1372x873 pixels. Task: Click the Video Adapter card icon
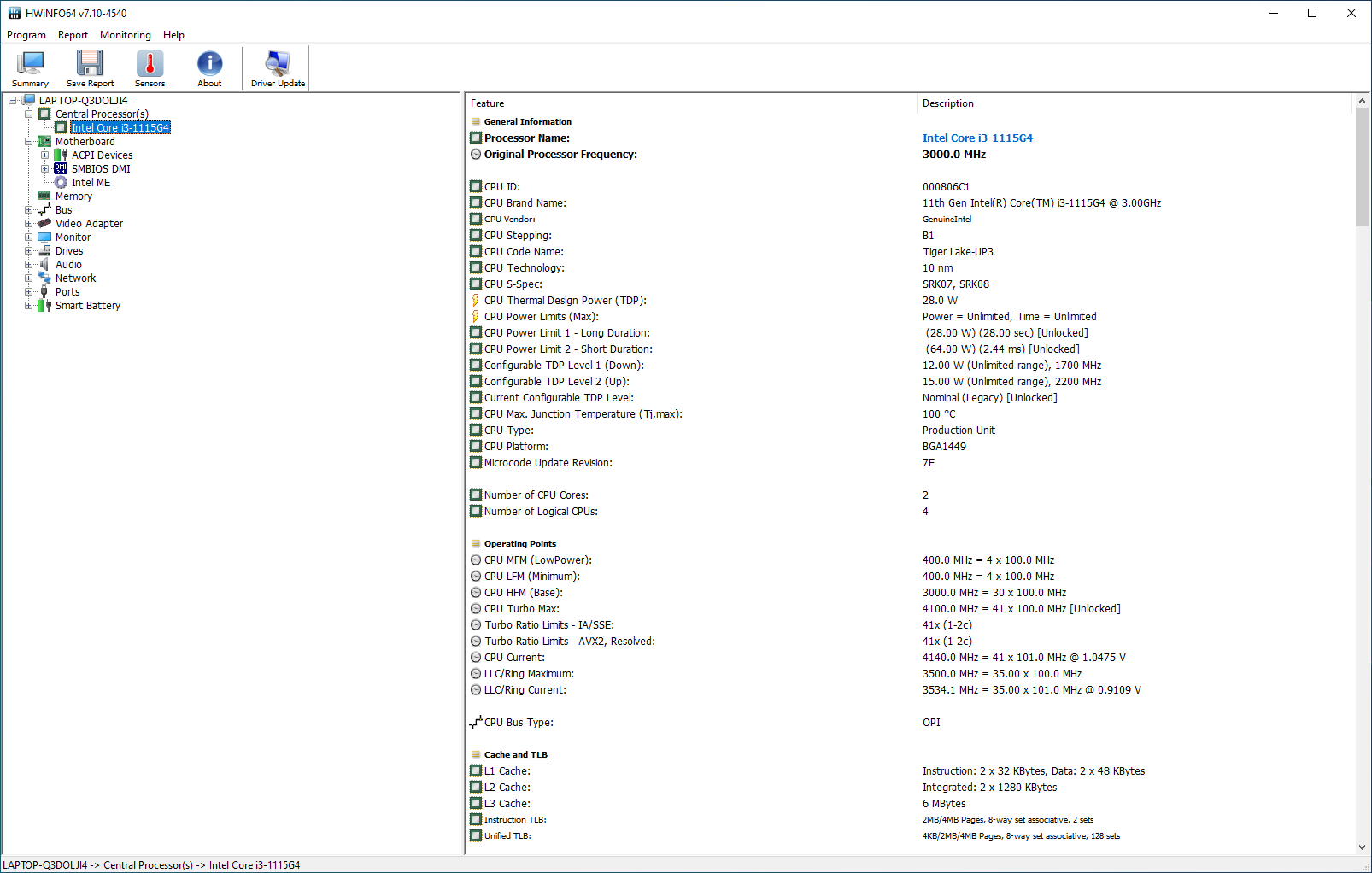[44, 223]
